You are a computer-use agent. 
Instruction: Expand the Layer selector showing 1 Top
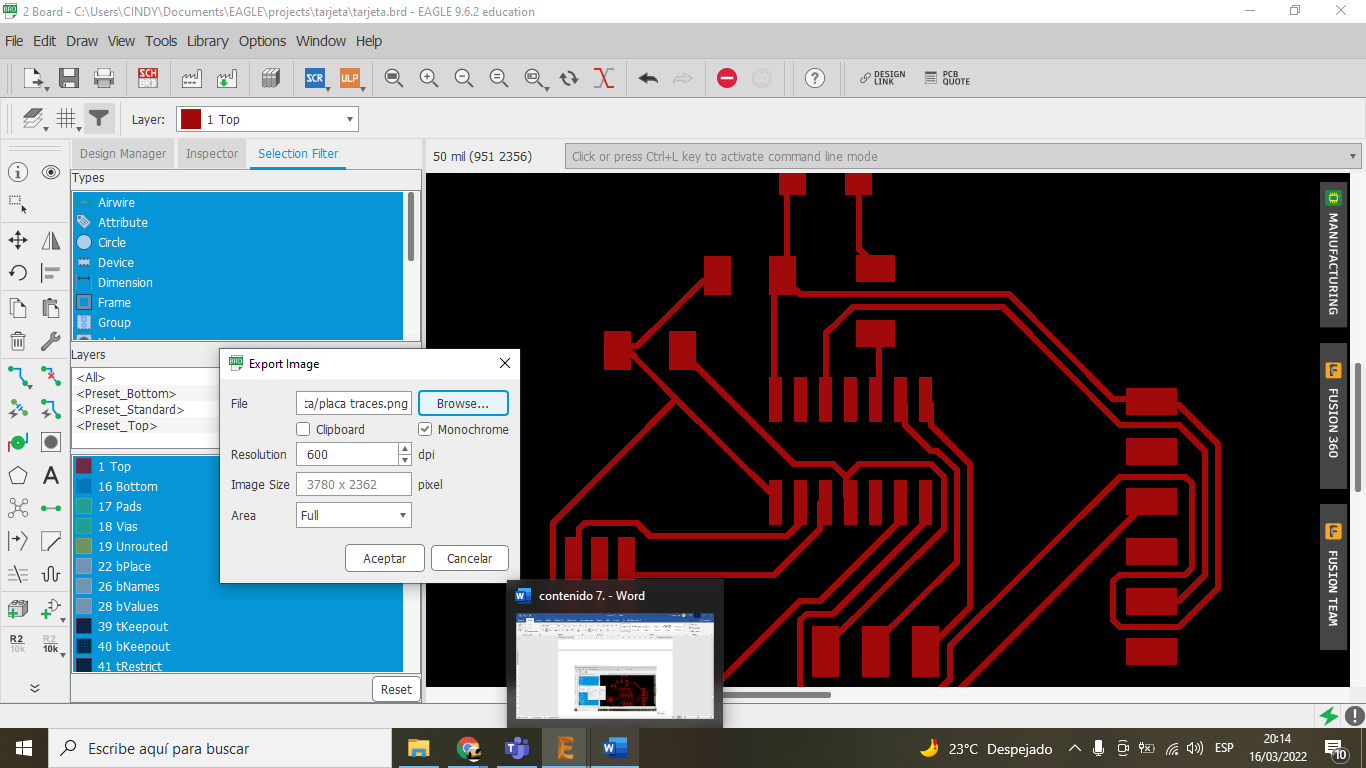pyautogui.click(x=267, y=120)
